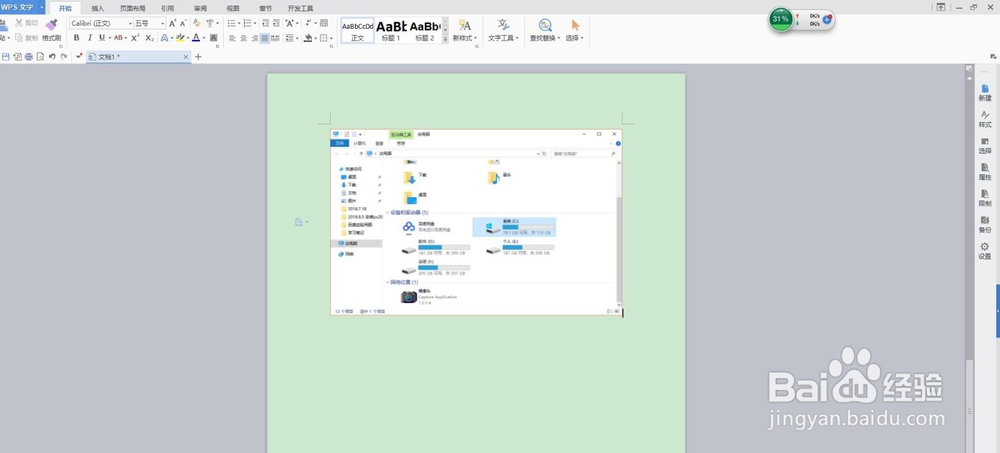
Task: Click the print icon in quick access bar
Action: click(29, 57)
